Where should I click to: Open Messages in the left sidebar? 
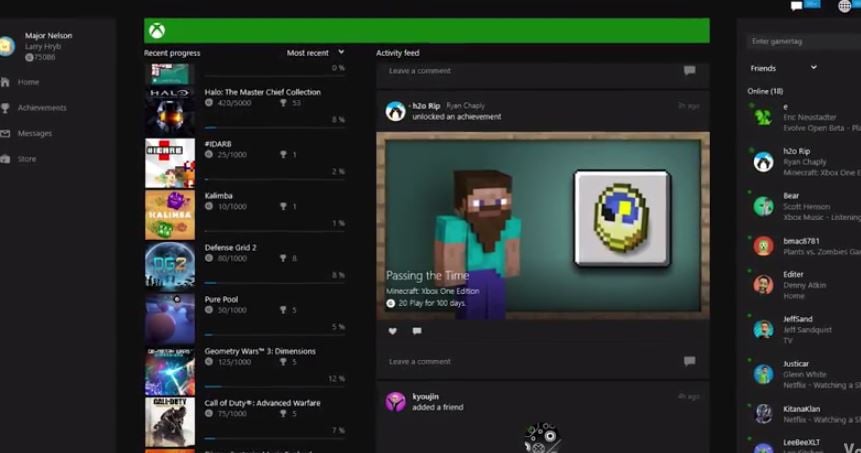(35, 133)
